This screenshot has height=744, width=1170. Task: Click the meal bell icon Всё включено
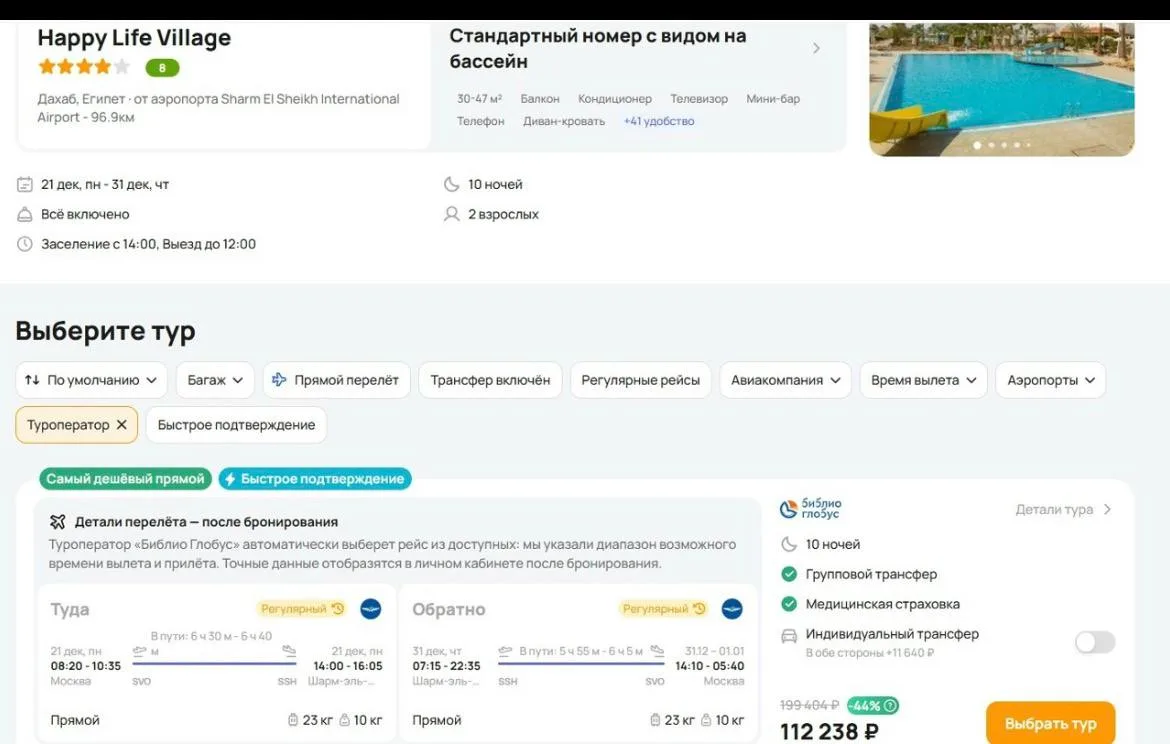tap(25, 214)
